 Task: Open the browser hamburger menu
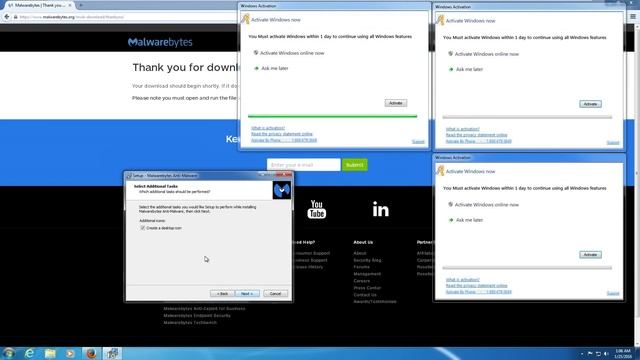633,17
